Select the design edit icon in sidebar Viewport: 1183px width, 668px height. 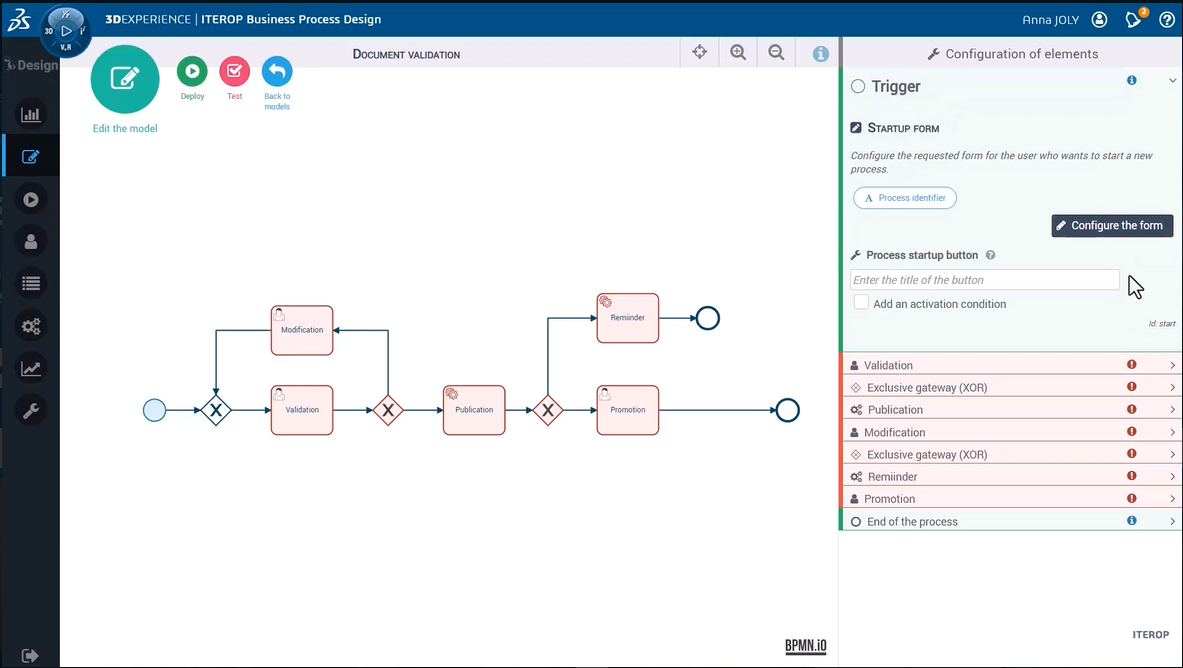[x=31, y=157]
